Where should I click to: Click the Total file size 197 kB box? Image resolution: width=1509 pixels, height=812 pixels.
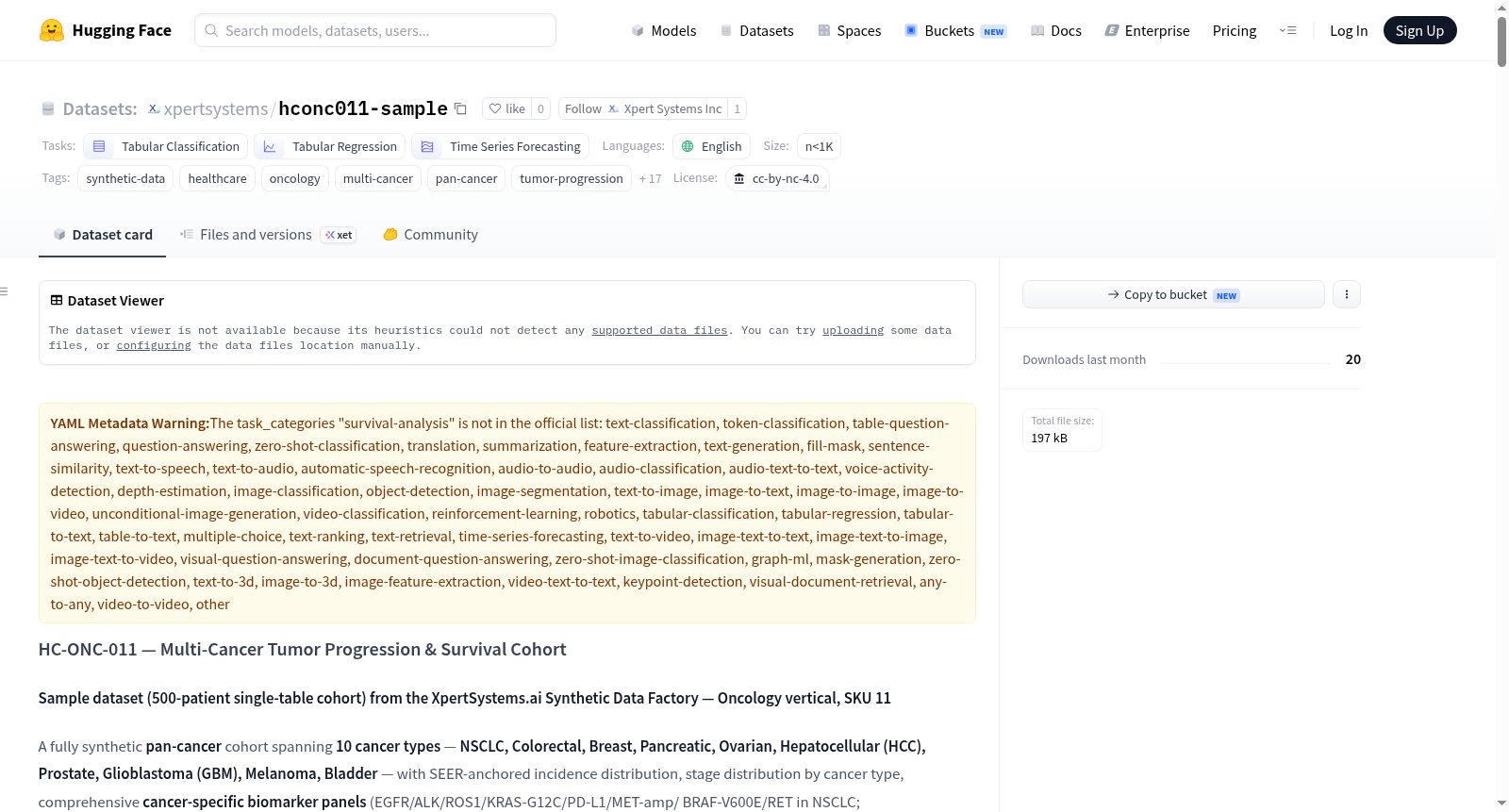click(1062, 430)
